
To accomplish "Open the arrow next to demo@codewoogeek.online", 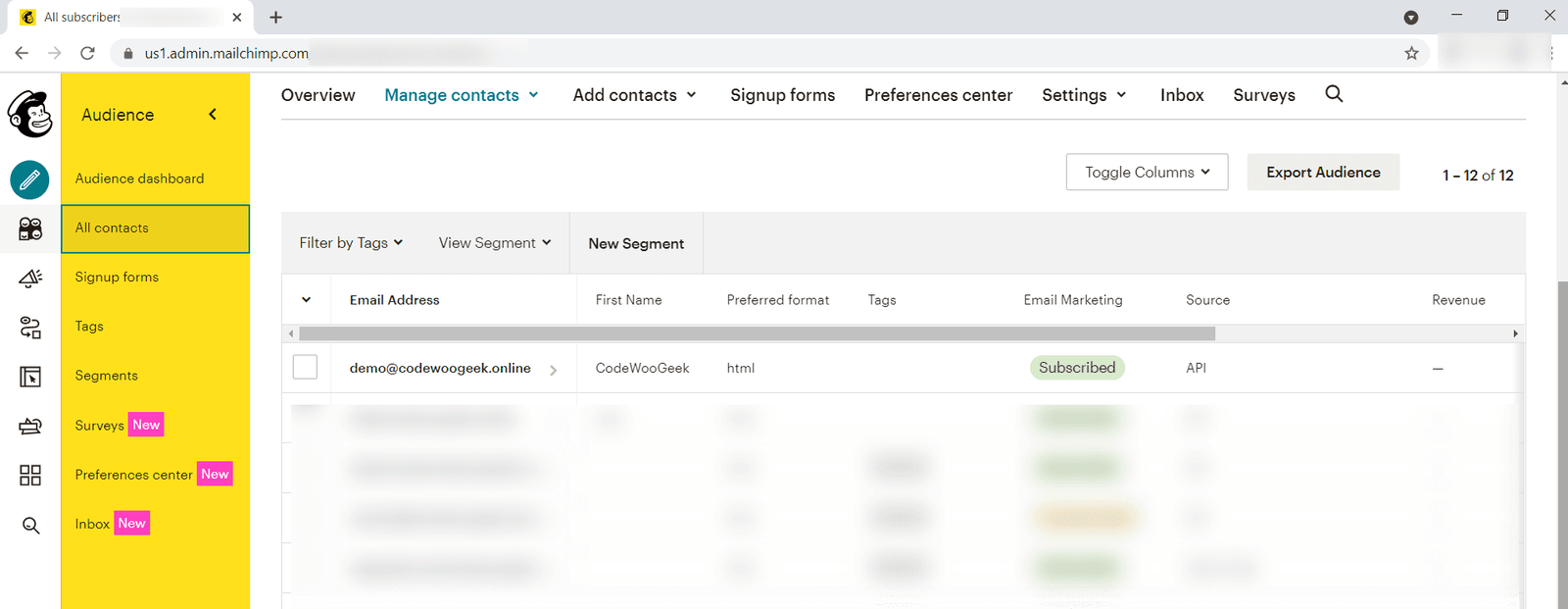I will [554, 370].
